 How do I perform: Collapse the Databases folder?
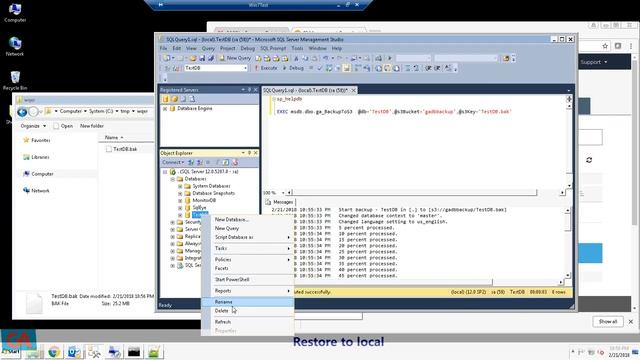pyautogui.click(x=172, y=179)
